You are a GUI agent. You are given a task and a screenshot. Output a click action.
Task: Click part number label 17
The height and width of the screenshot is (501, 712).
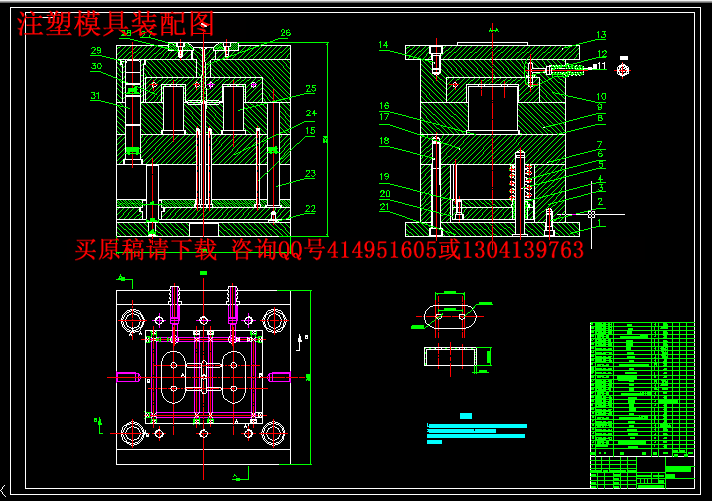(384, 117)
